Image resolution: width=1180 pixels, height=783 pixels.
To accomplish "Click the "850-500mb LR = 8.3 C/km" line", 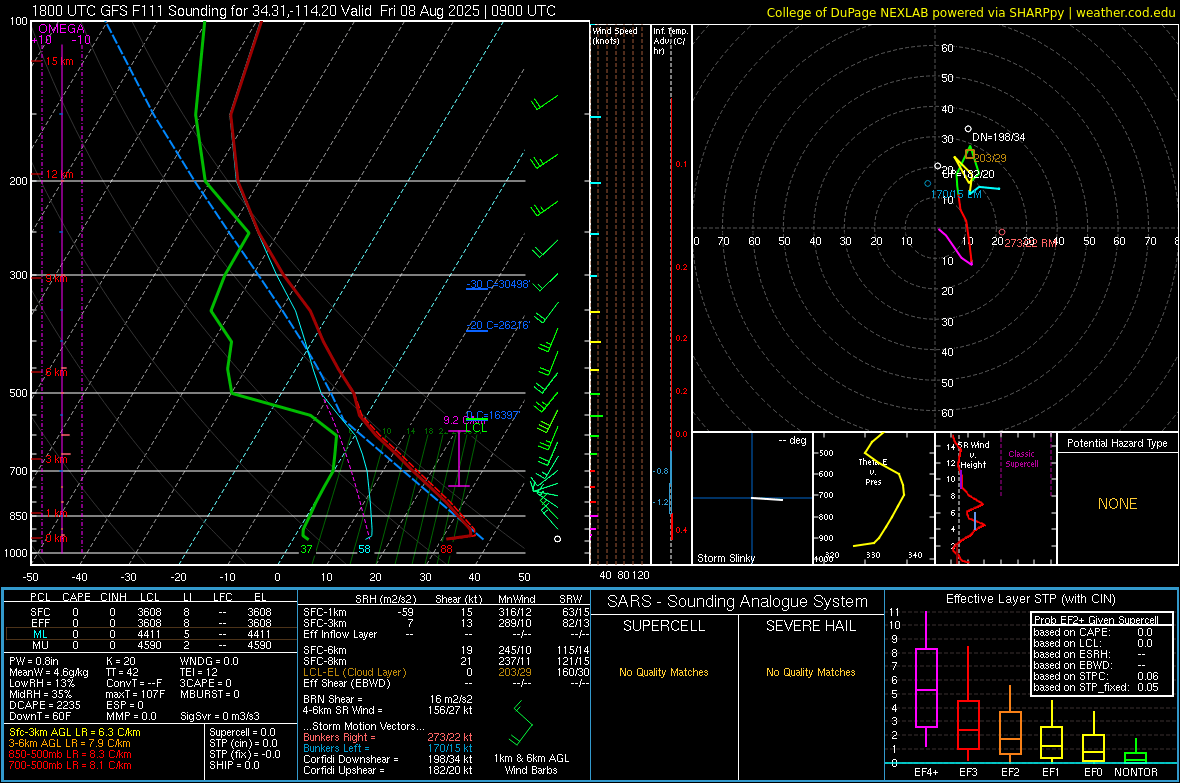I will click(x=70, y=754).
